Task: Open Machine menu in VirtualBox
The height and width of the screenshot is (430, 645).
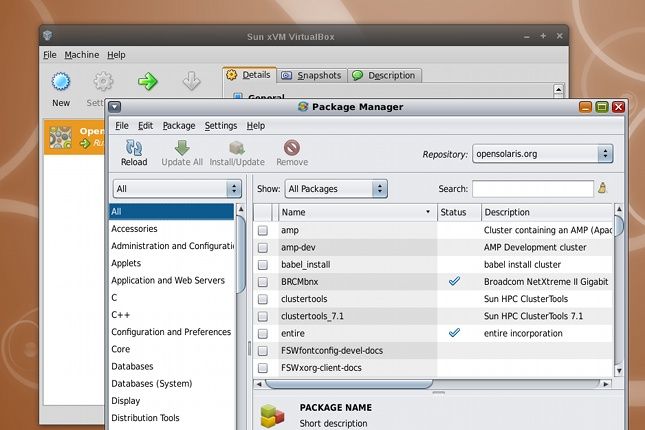Action: [81, 55]
